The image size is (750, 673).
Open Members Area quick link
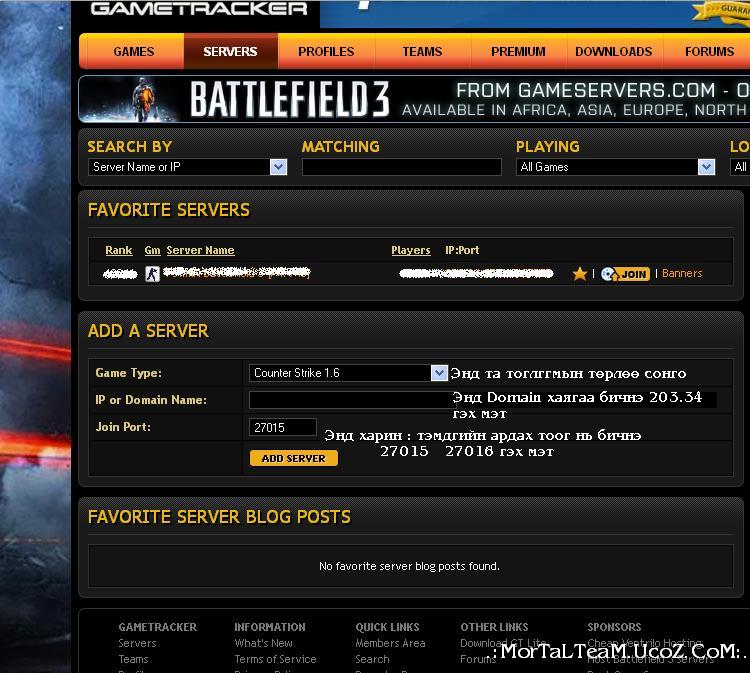tap(390, 643)
